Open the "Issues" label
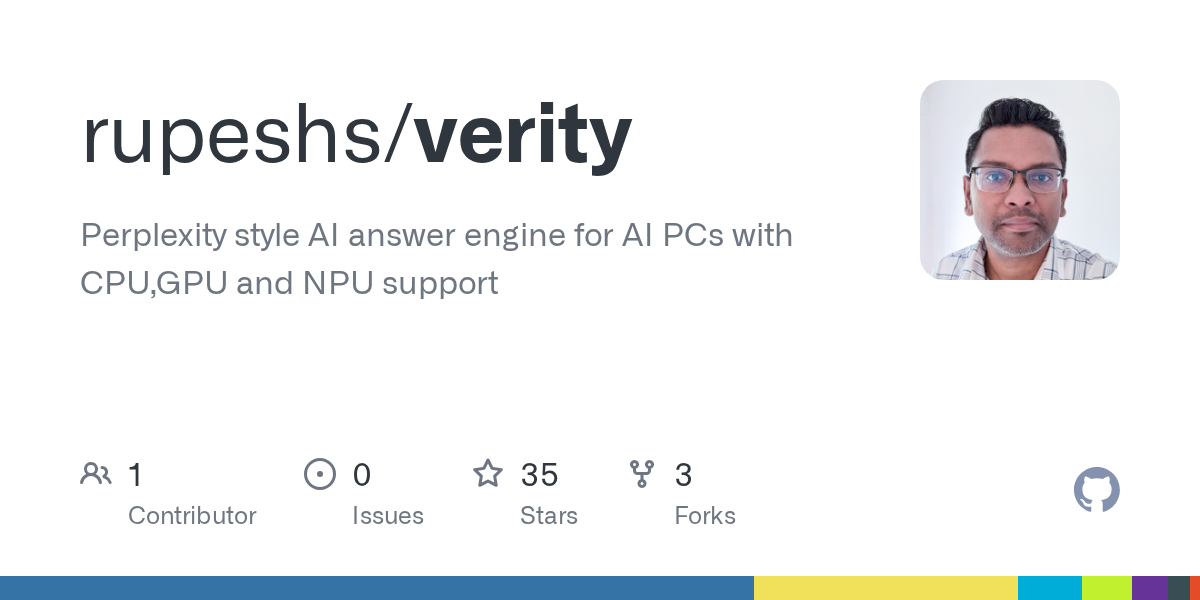The image size is (1200, 600). [388, 516]
